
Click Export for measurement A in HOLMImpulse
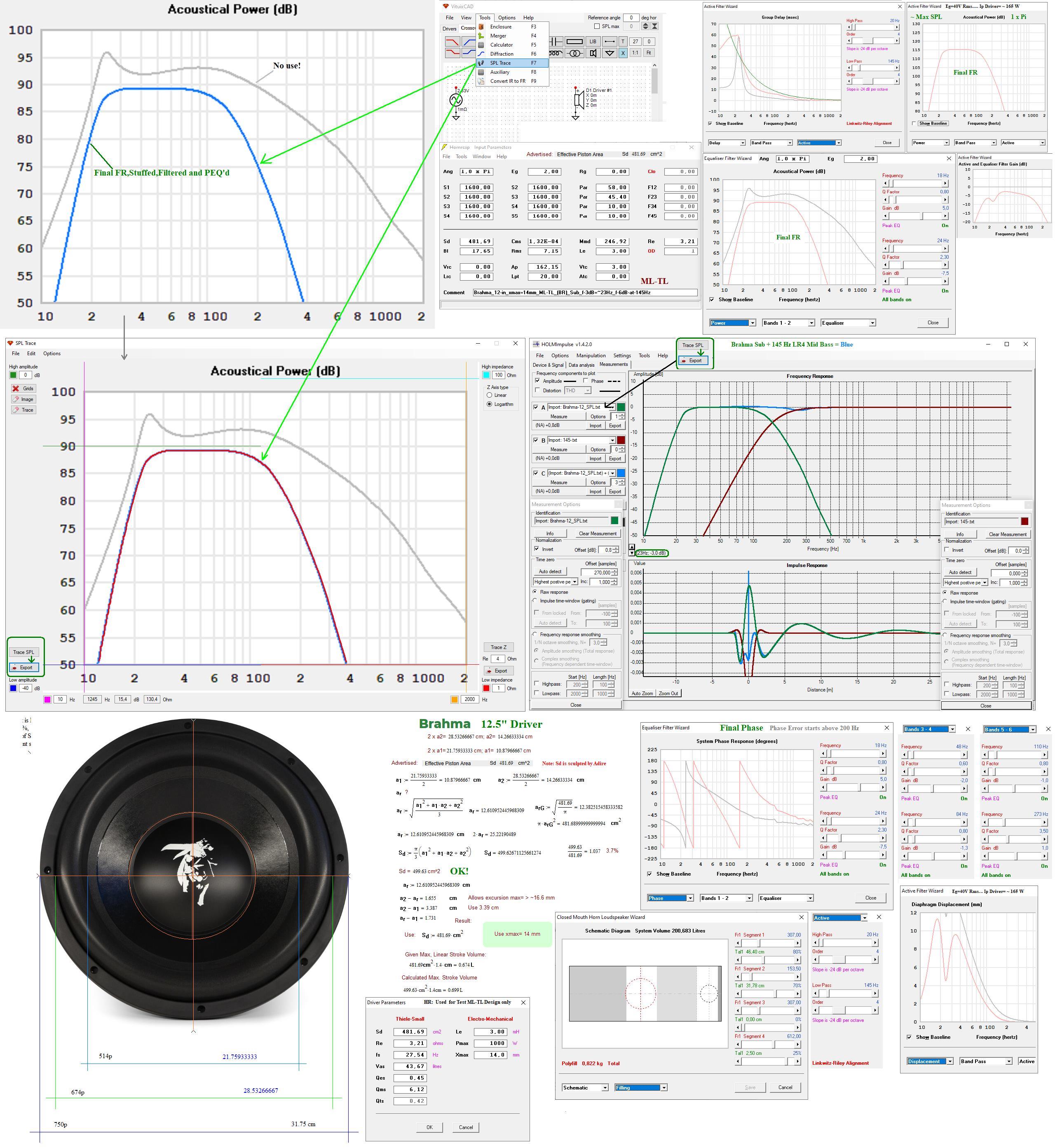(x=616, y=426)
